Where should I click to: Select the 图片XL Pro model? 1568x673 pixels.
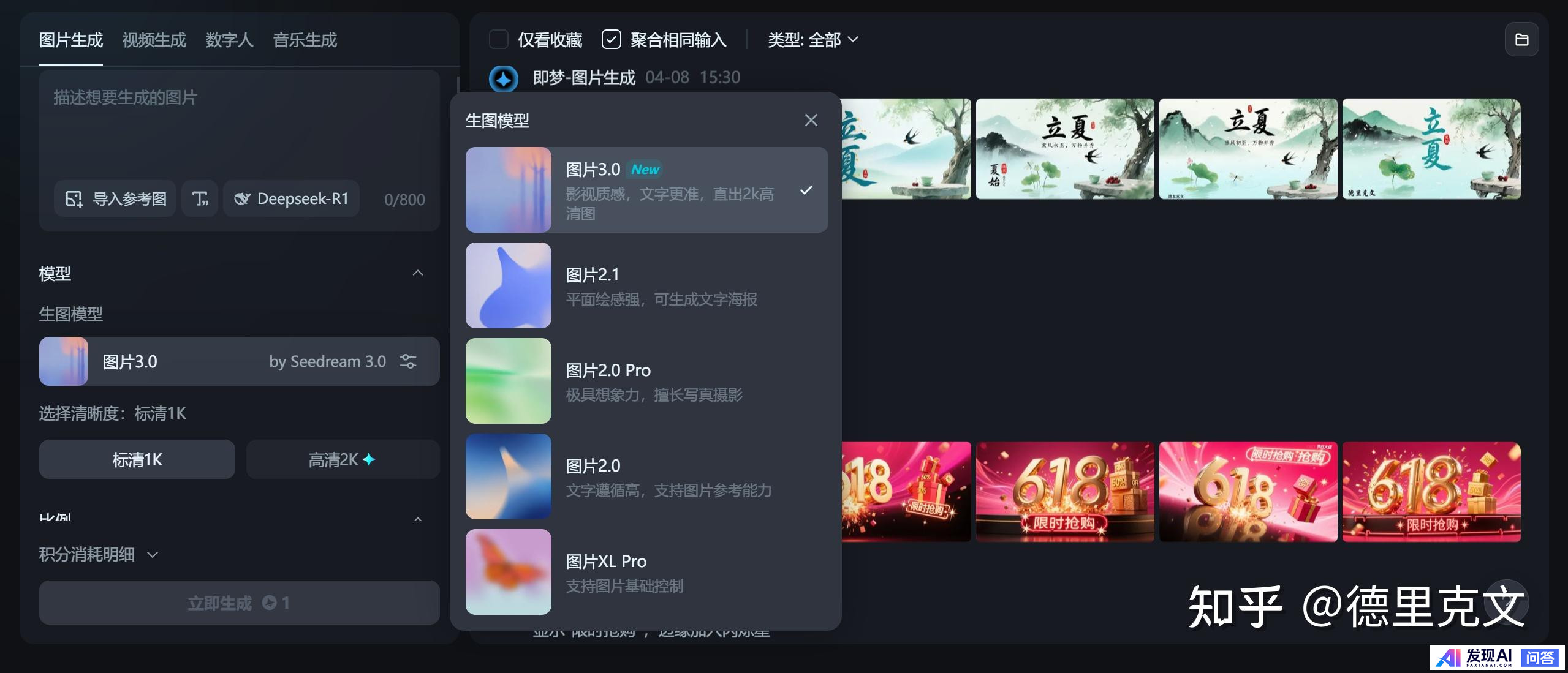(646, 572)
